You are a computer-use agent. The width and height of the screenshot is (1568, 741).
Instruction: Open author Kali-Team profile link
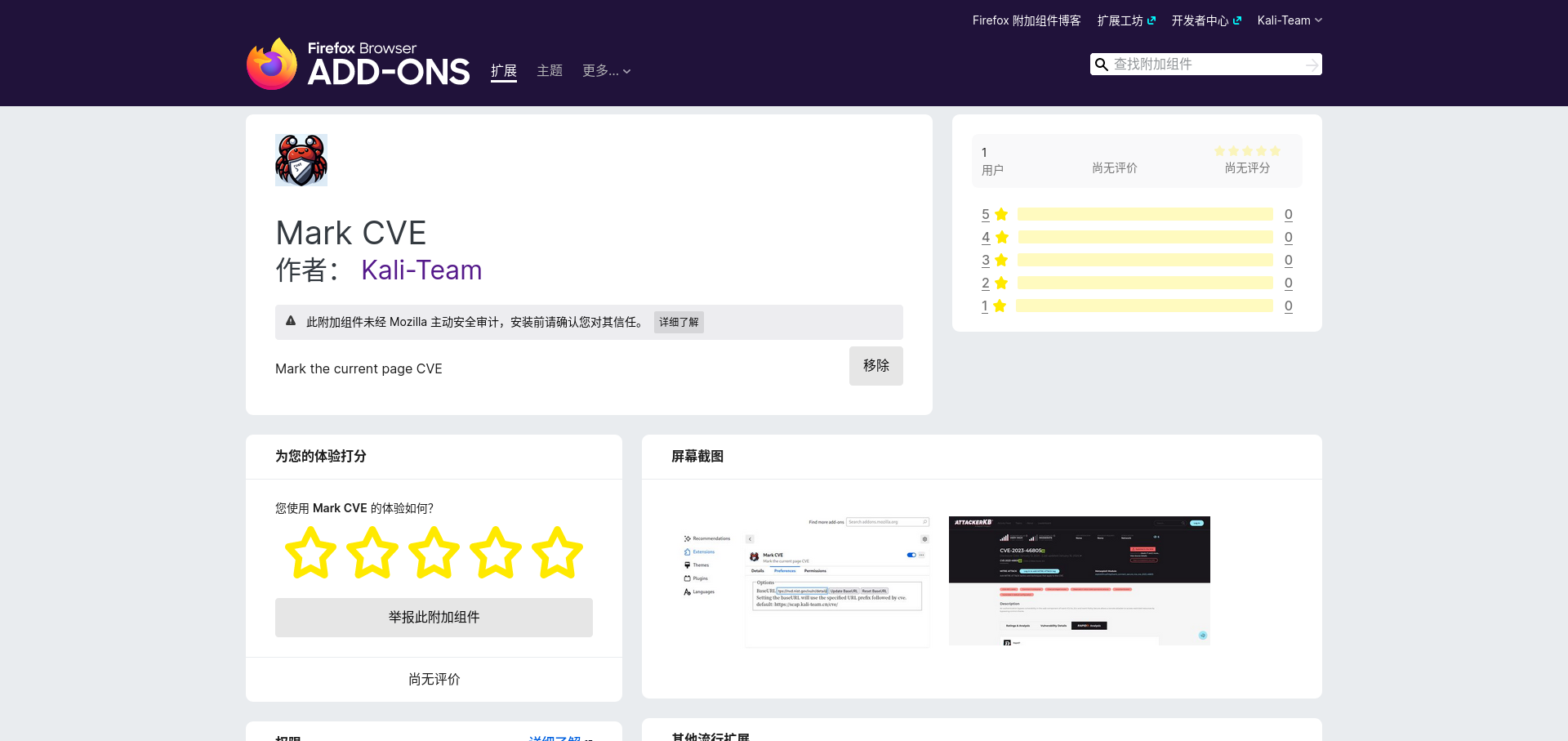(x=421, y=270)
